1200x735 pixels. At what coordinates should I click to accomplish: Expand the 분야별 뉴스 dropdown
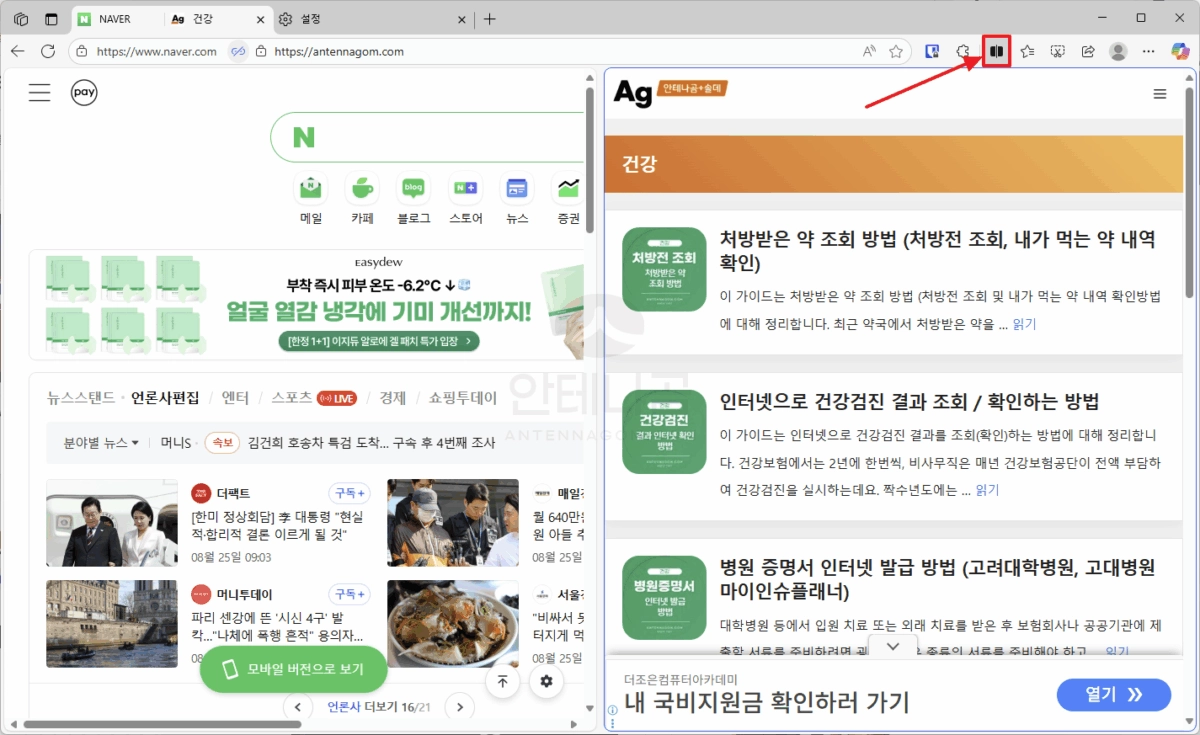[x=101, y=442]
